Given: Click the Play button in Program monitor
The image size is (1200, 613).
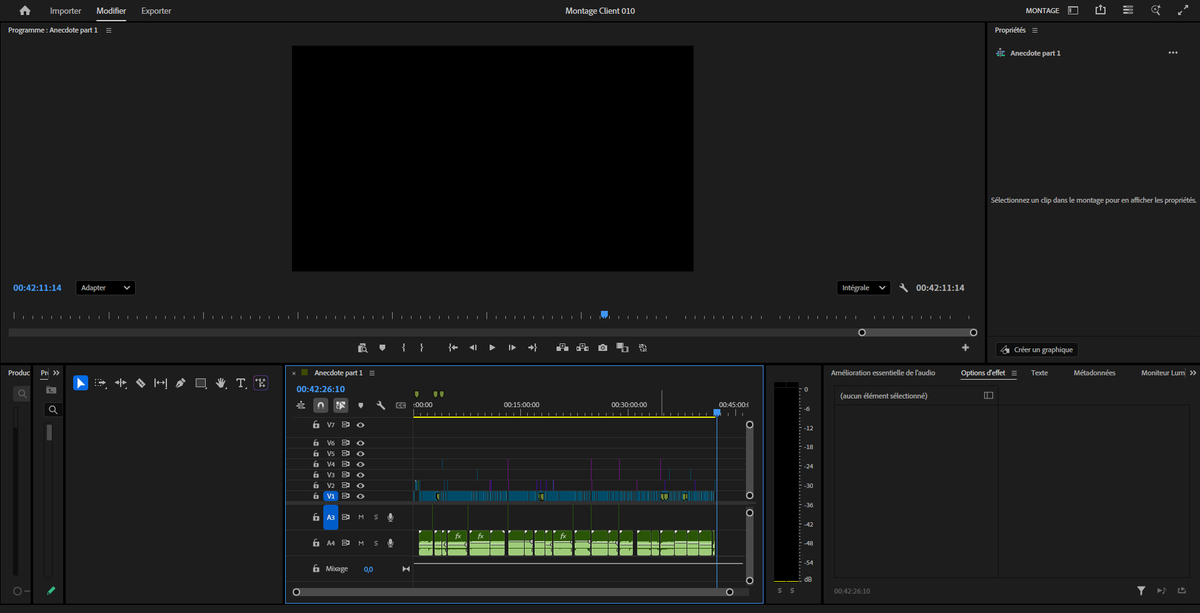Looking at the screenshot, I should click(492, 348).
